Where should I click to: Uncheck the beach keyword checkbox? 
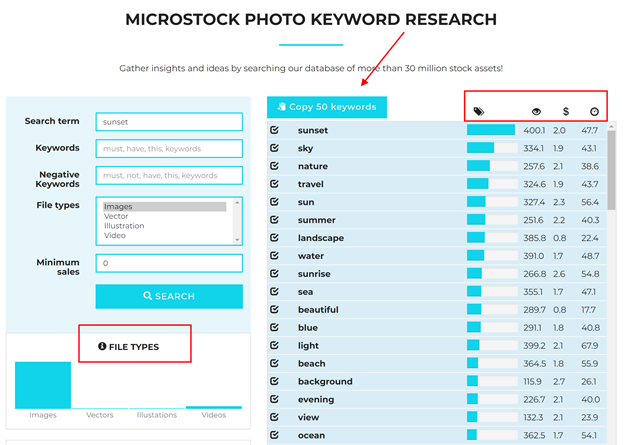pos(275,364)
